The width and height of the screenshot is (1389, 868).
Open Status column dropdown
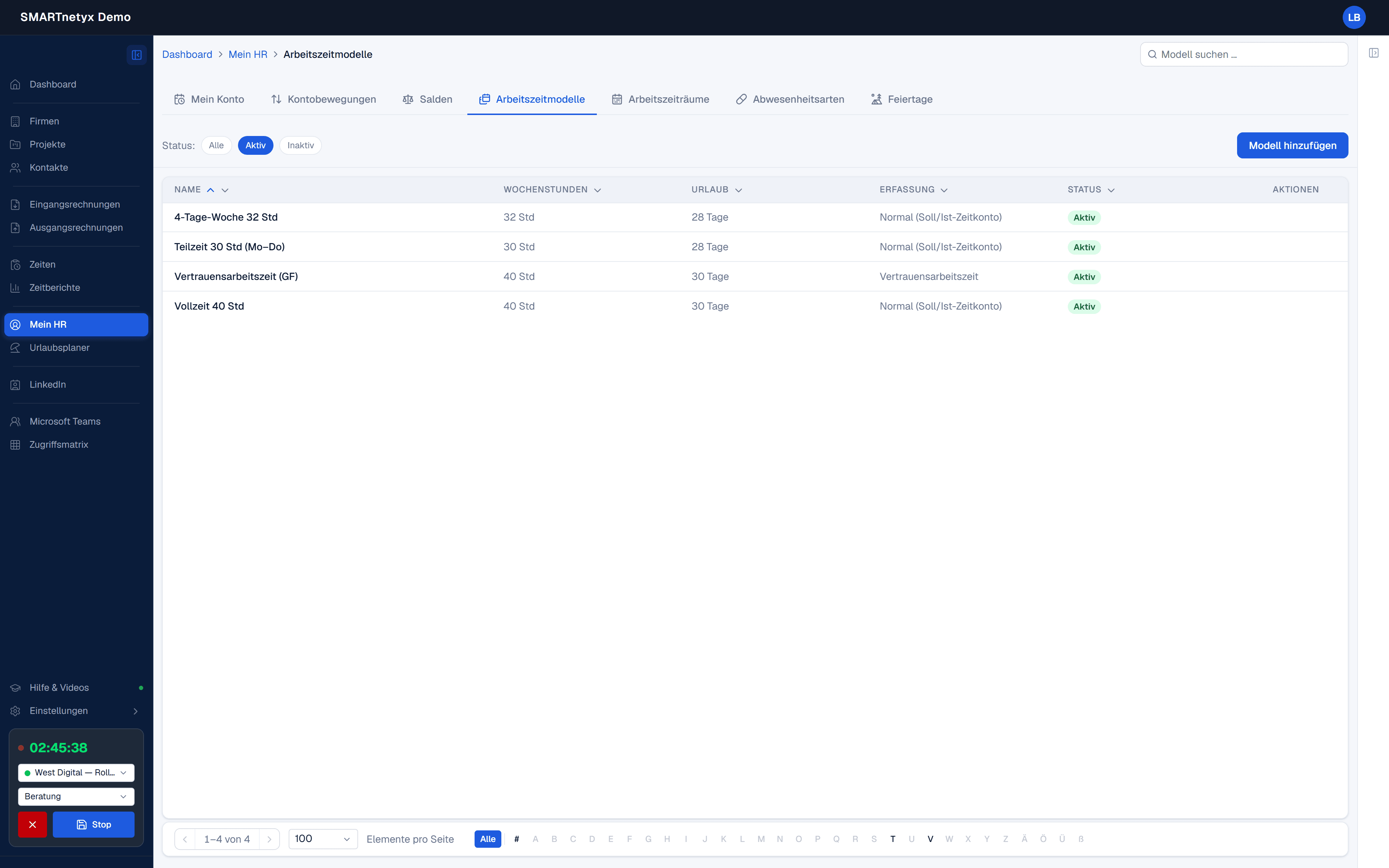click(1111, 190)
